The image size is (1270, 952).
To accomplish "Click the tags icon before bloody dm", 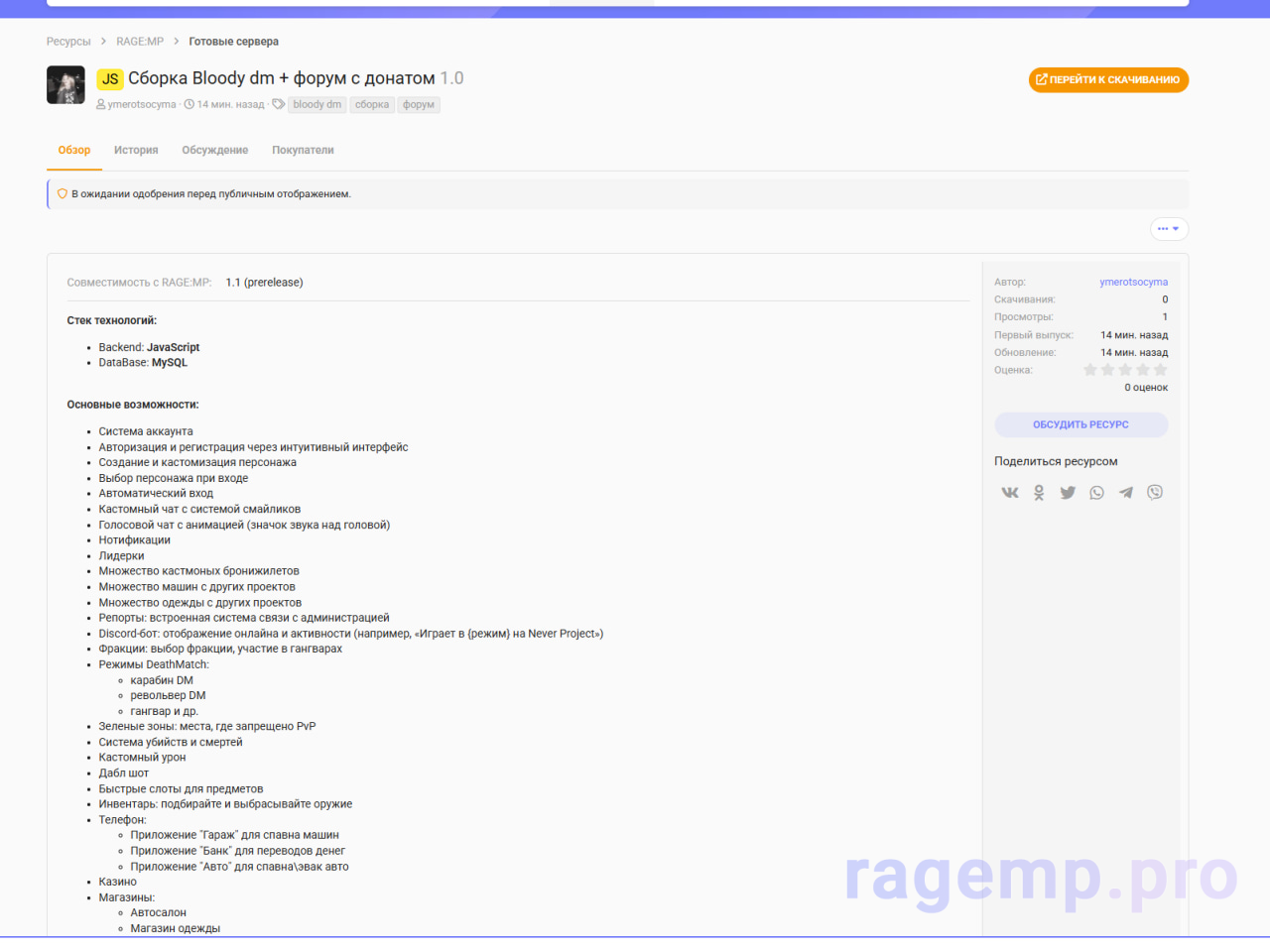I will pyautogui.click(x=279, y=105).
